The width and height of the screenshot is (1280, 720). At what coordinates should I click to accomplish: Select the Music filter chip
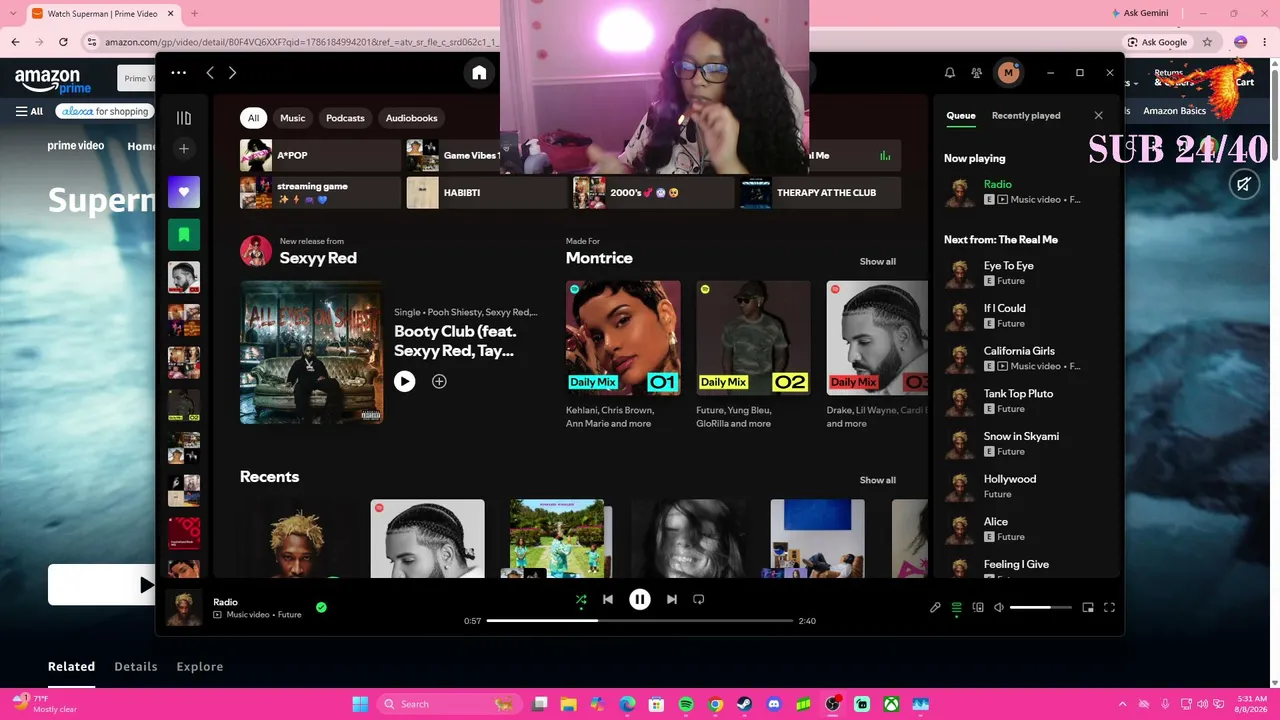tap(293, 118)
